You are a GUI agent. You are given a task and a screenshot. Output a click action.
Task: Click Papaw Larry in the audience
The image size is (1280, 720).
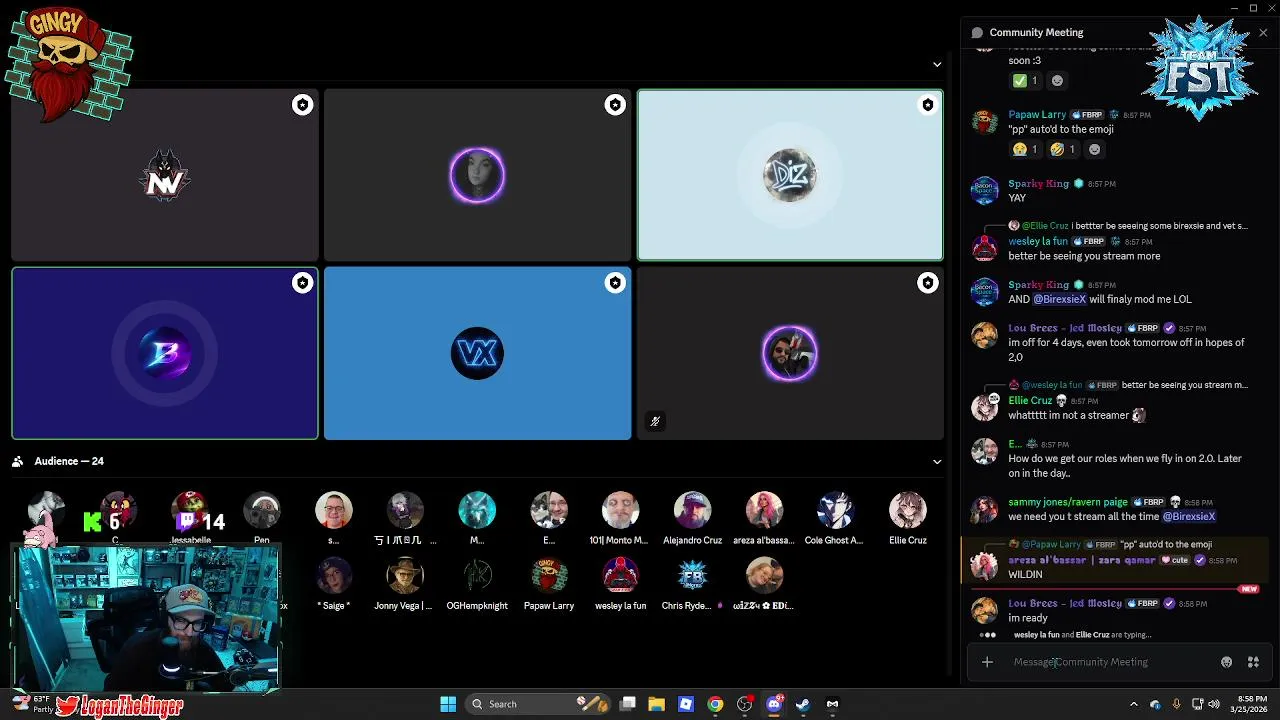tap(549, 584)
